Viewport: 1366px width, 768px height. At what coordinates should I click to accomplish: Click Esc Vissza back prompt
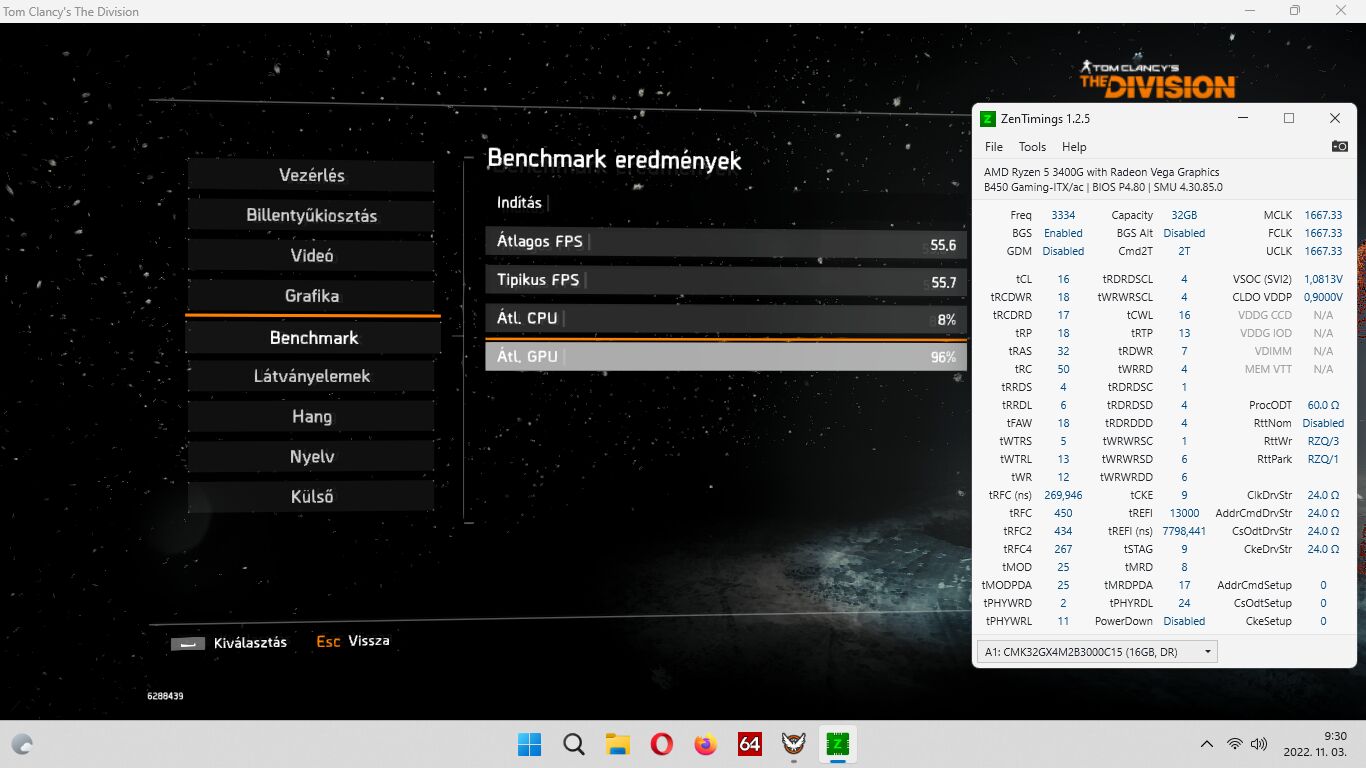[x=353, y=641]
